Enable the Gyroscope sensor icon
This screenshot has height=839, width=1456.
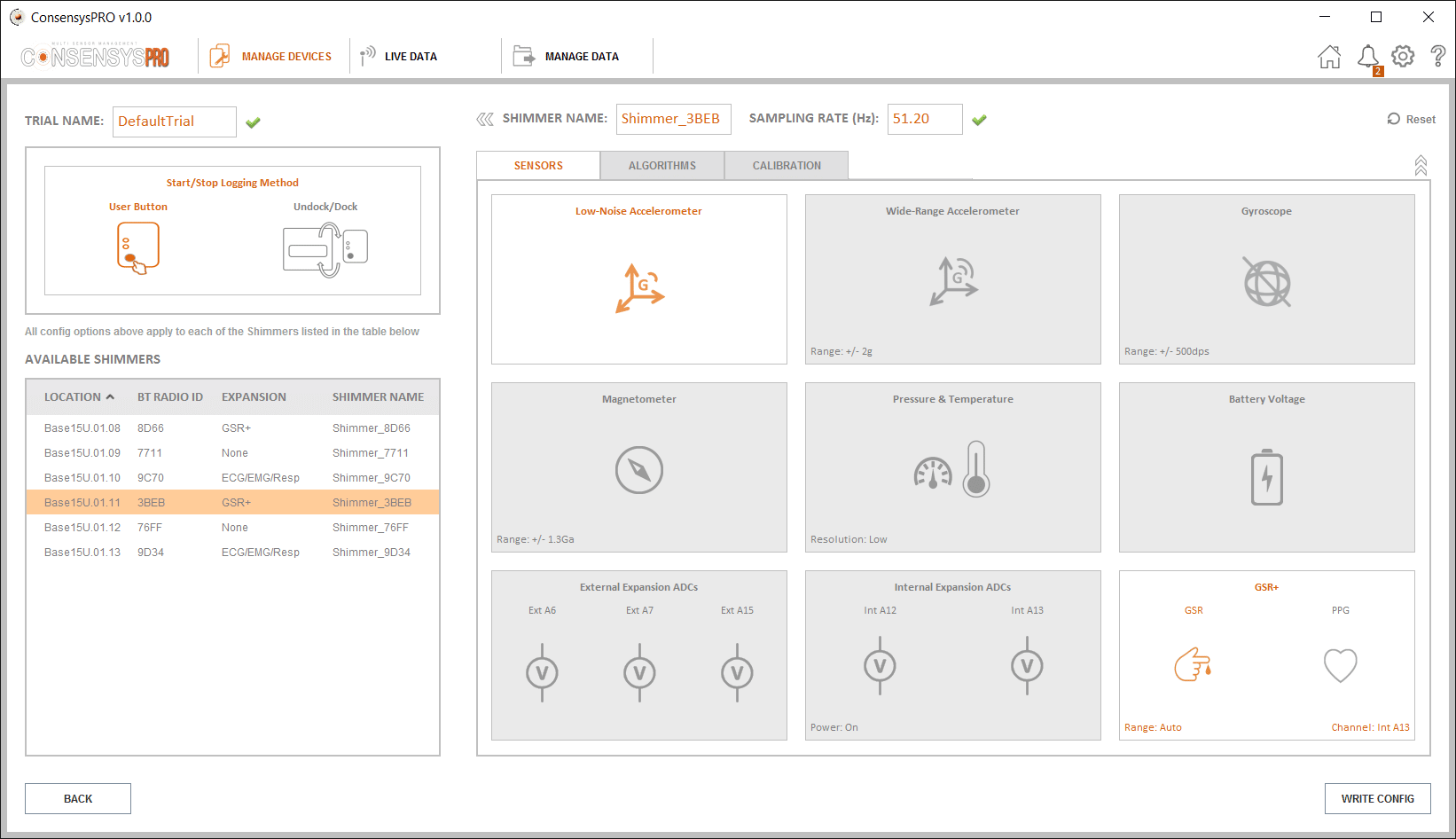[x=1267, y=283]
